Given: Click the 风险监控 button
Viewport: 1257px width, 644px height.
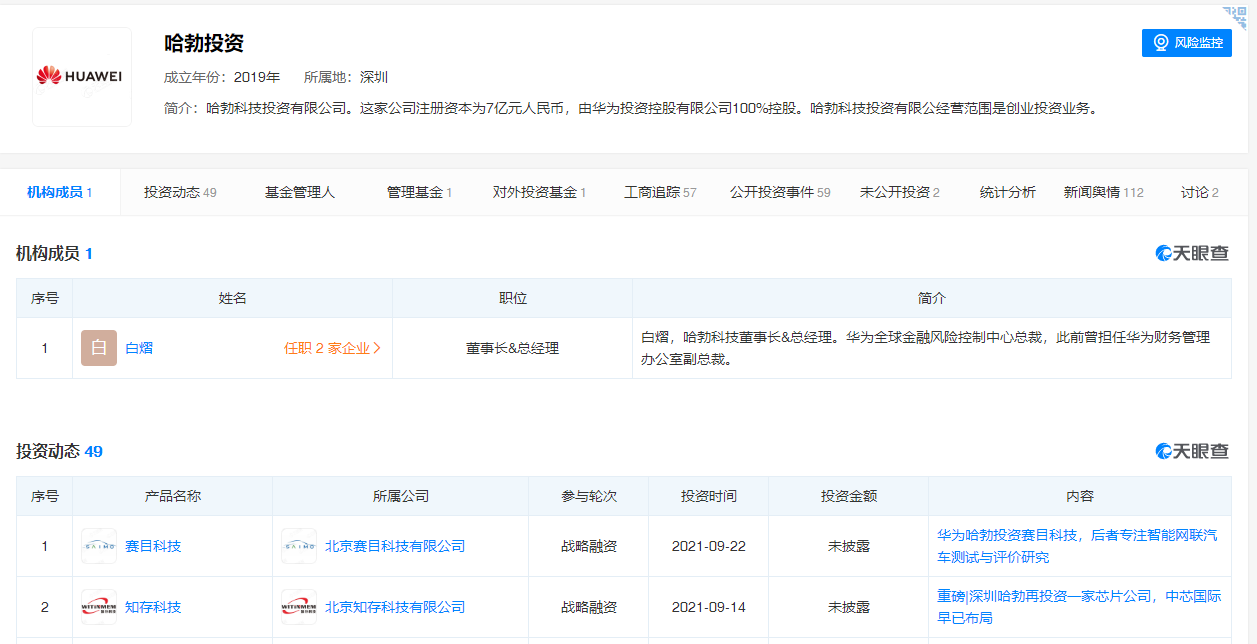Looking at the screenshot, I should (1187, 43).
